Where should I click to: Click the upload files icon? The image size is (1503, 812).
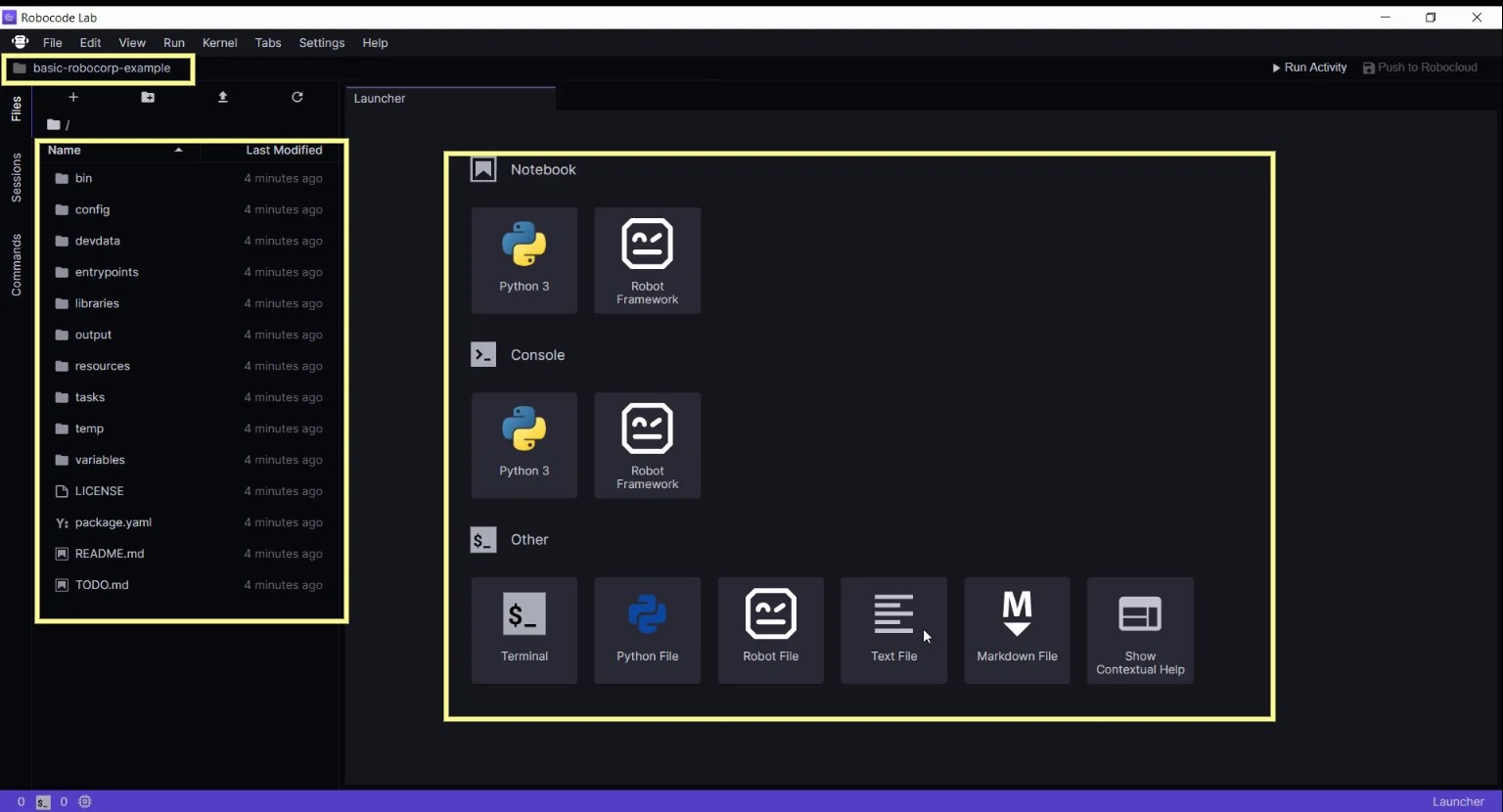pos(223,97)
